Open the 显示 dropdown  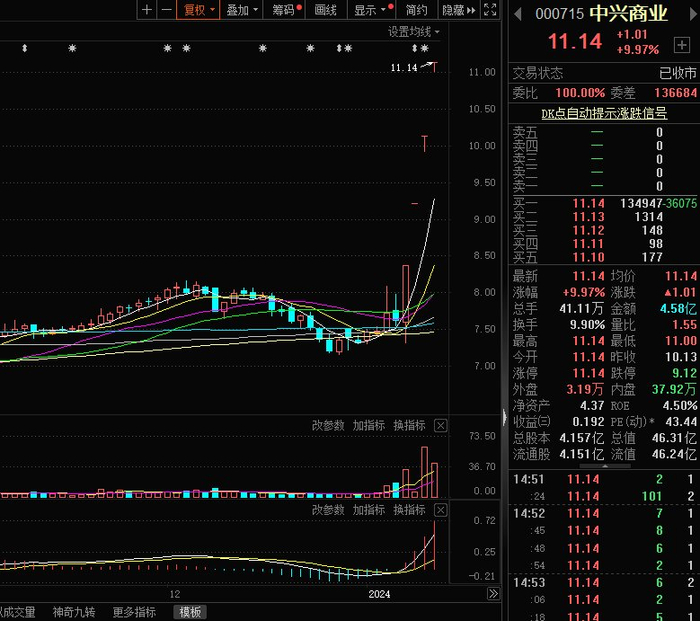click(x=372, y=9)
